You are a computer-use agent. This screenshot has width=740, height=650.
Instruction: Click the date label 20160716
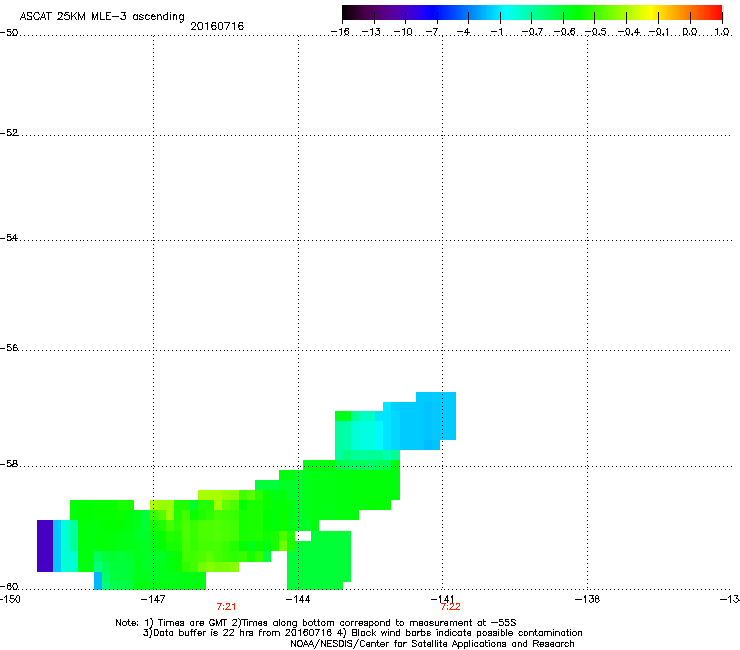(217, 26)
